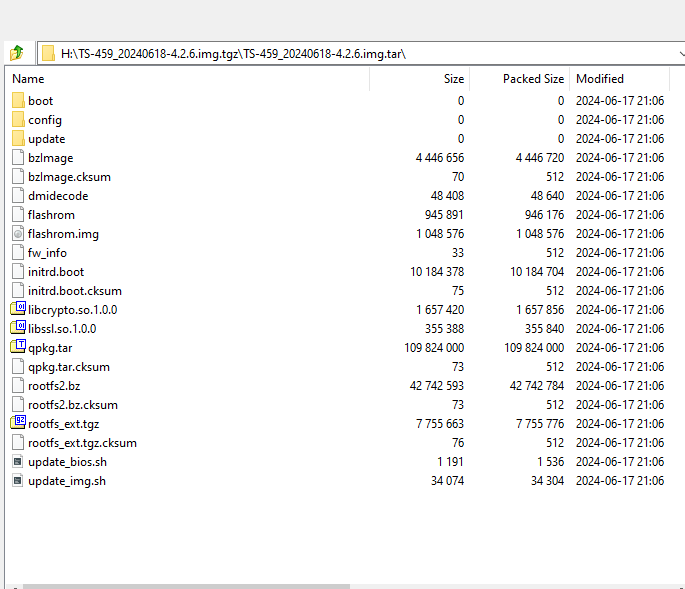Click the flashrom.img disc image icon
Viewport: 685px width, 589px height.
pyautogui.click(x=18, y=234)
